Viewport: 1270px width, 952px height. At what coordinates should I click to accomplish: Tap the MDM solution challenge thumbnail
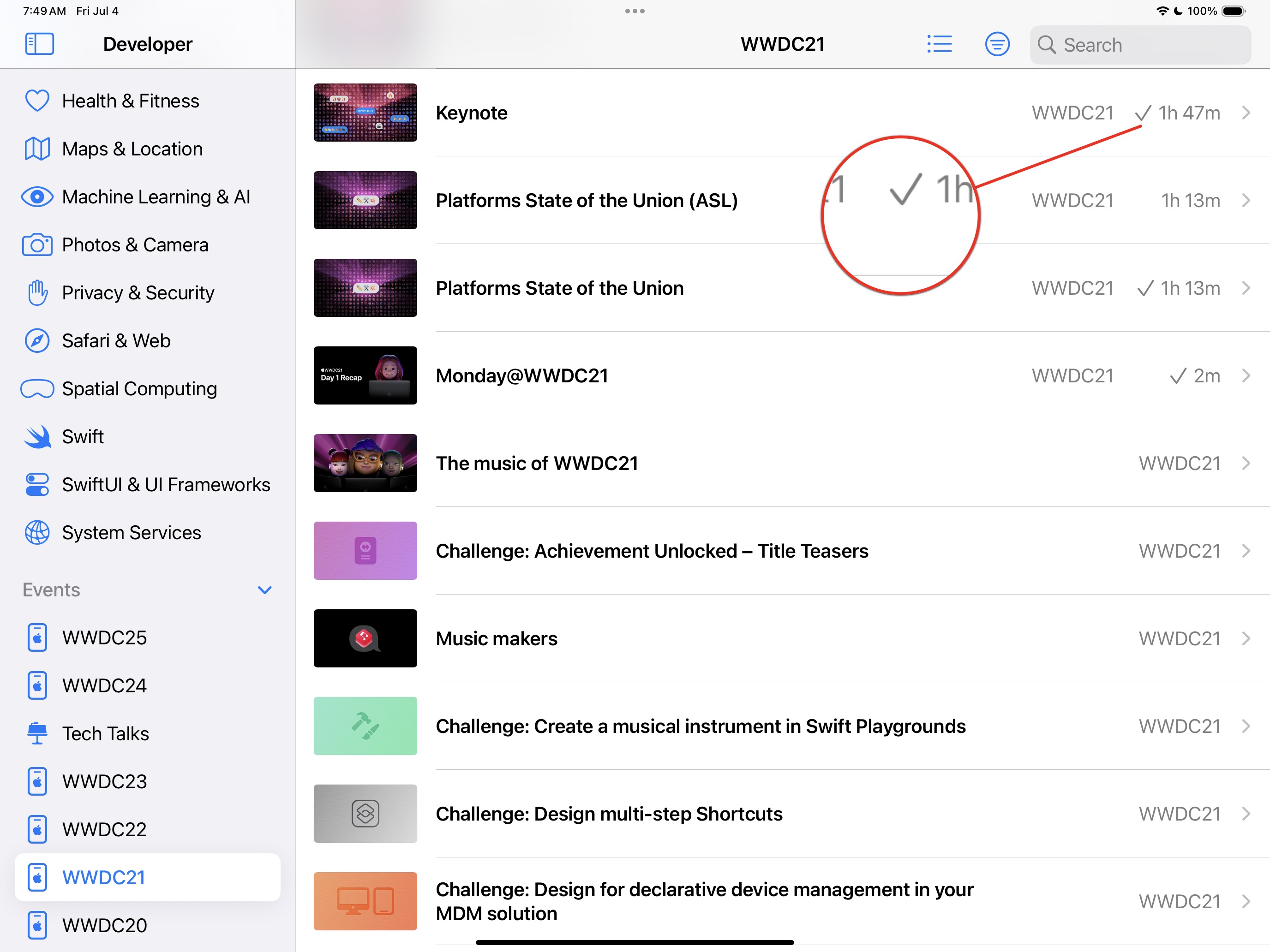point(365,901)
